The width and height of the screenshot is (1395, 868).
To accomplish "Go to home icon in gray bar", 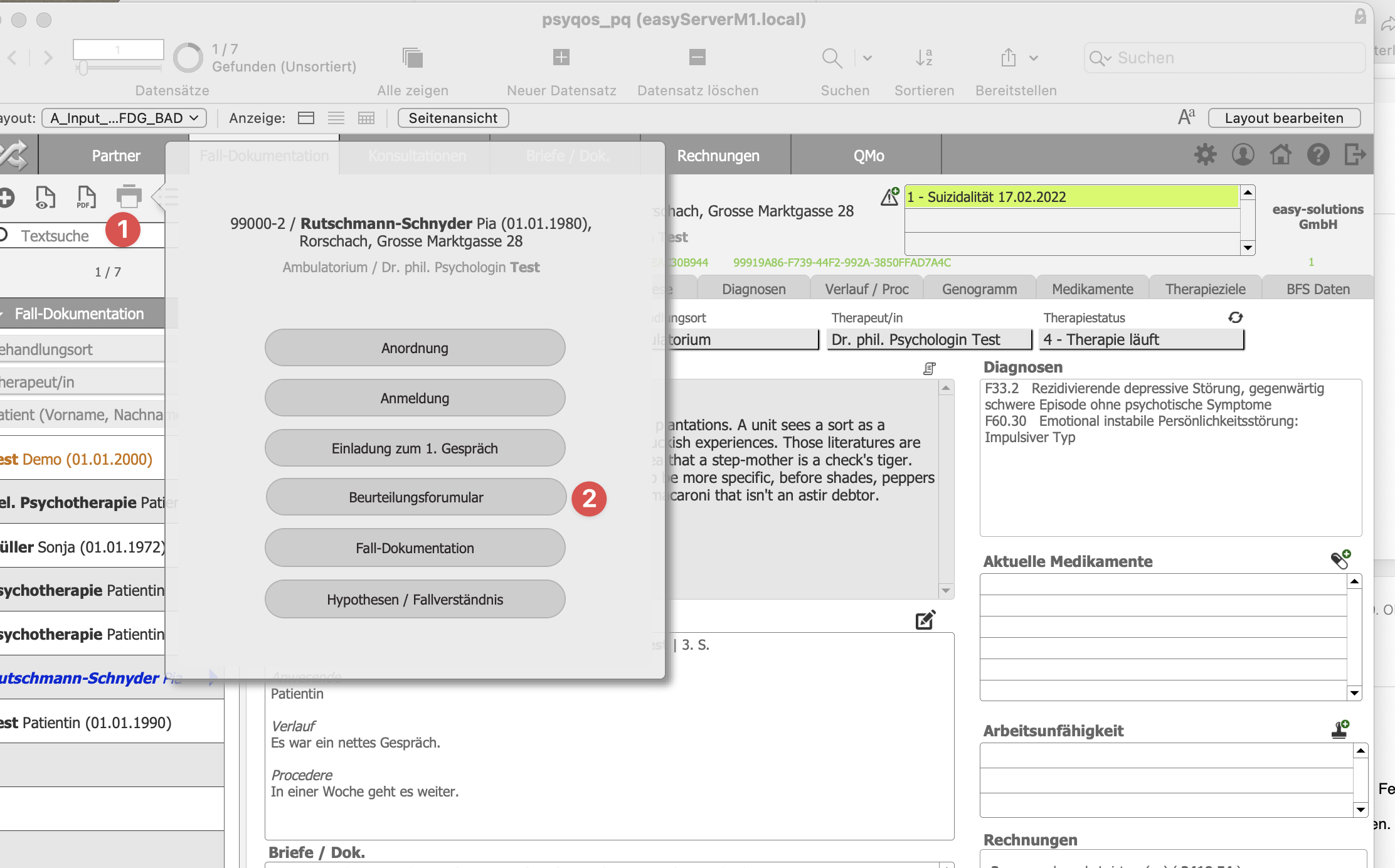I will click(x=1280, y=154).
